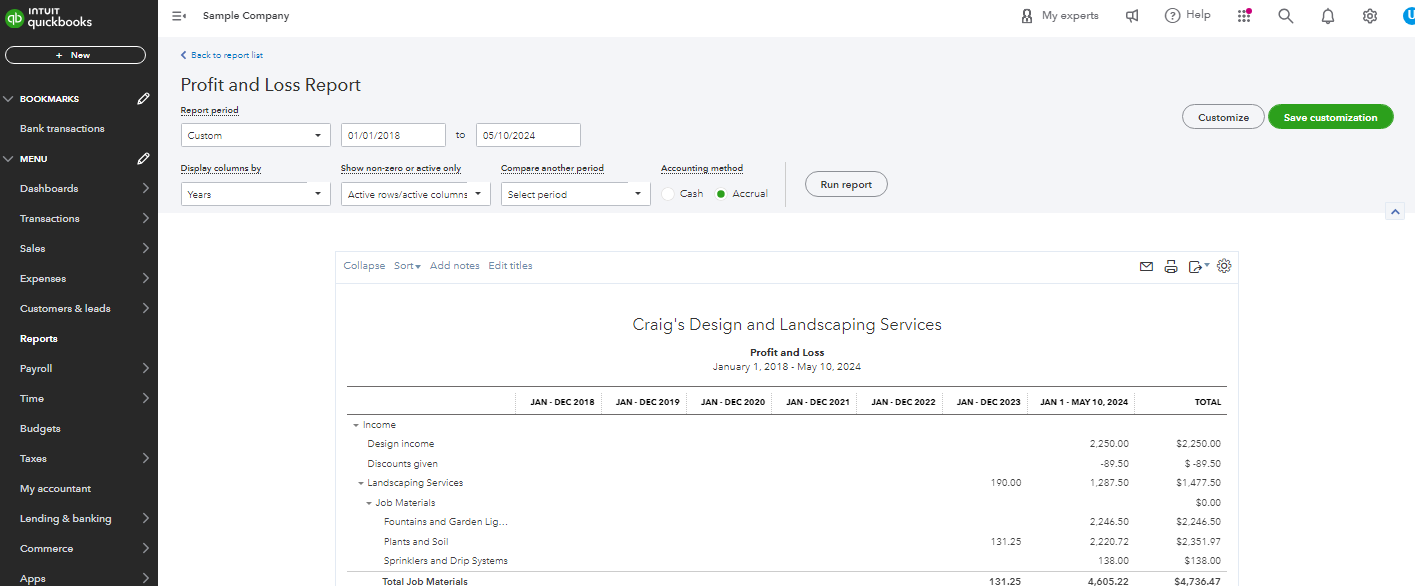Click Sprinklers and Drip Systems row label

[445, 561]
